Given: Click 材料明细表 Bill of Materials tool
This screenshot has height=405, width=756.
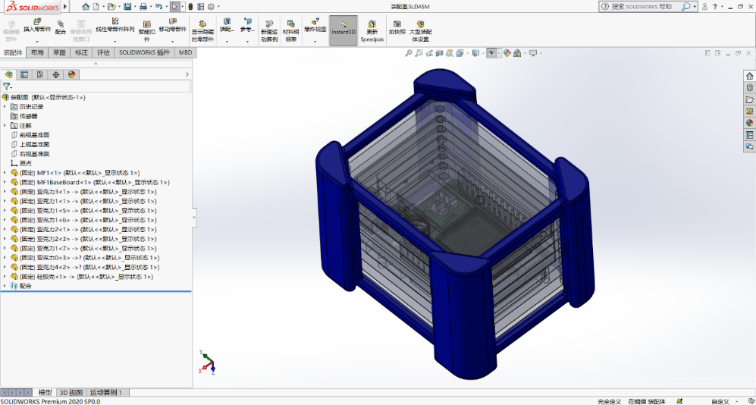Looking at the screenshot, I should (x=291, y=31).
